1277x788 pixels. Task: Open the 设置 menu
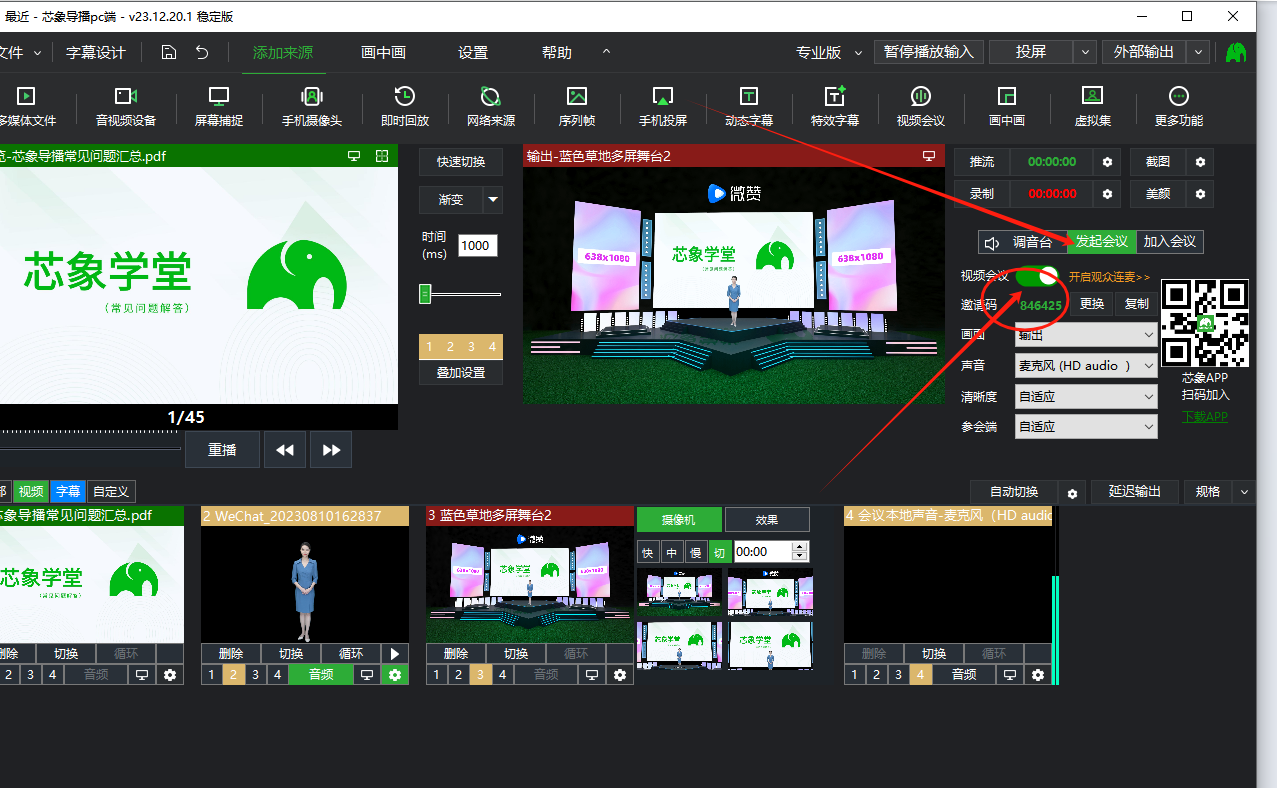coord(473,53)
